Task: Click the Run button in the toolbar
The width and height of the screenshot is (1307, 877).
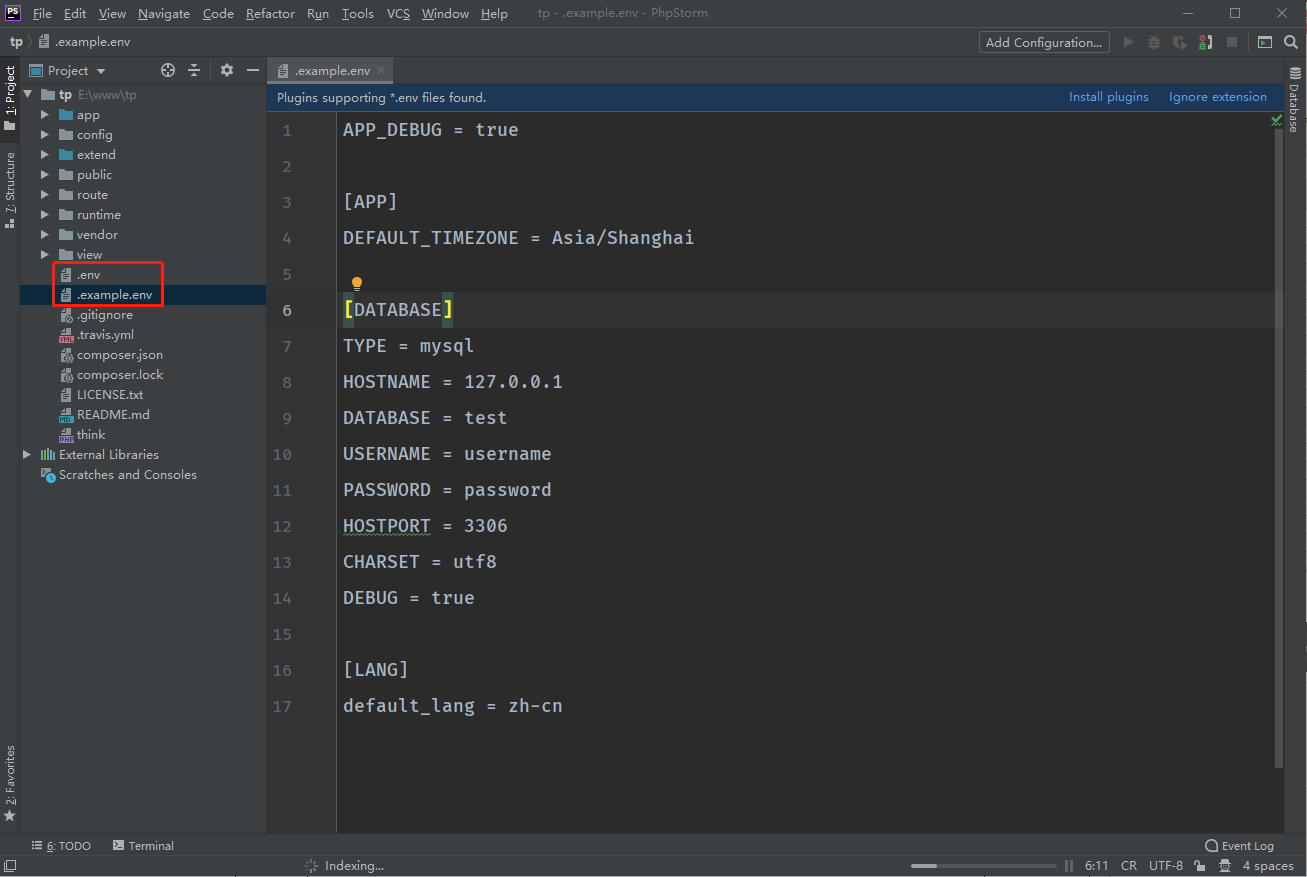Action: pyautogui.click(x=1129, y=42)
